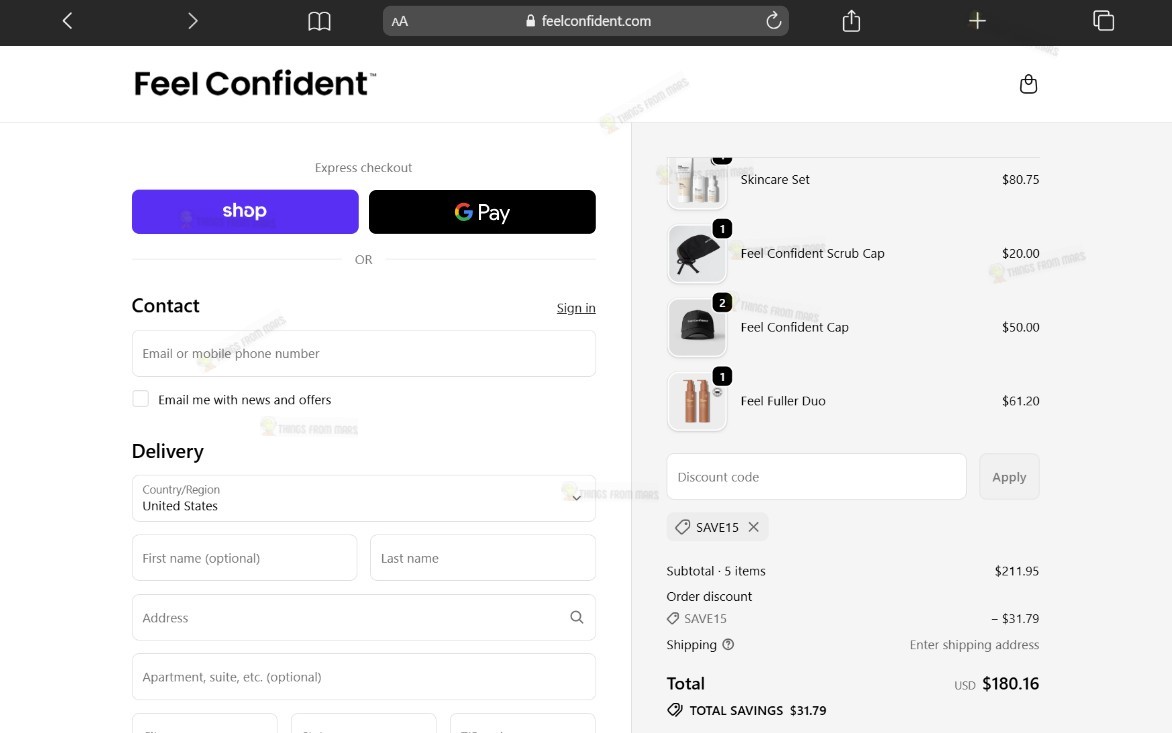The width and height of the screenshot is (1172, 733).
Task: Click the Last name field
Action: click(x=483, y=558)
